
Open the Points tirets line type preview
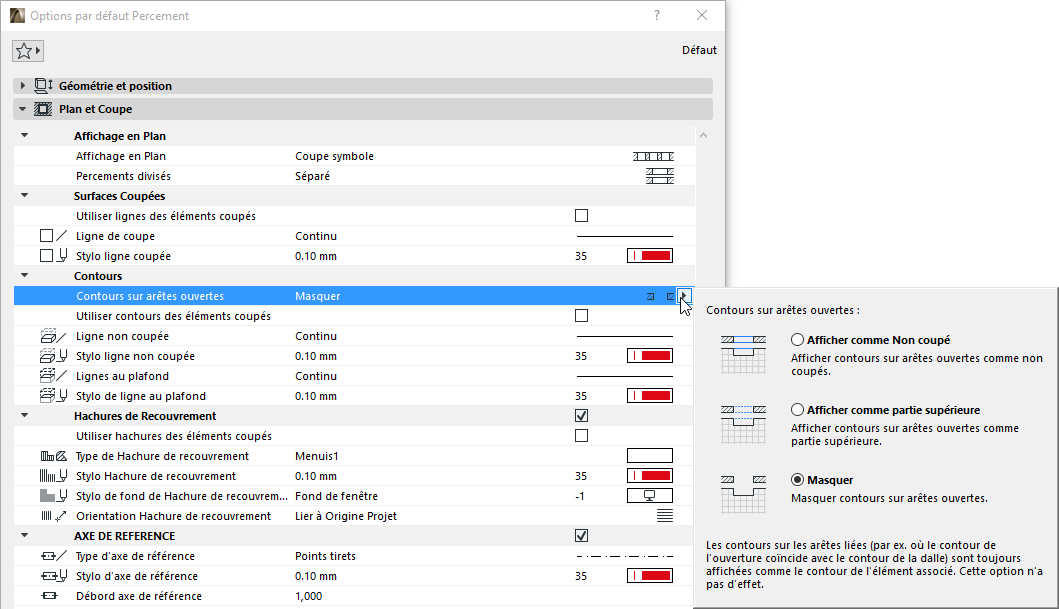[625, 556]
